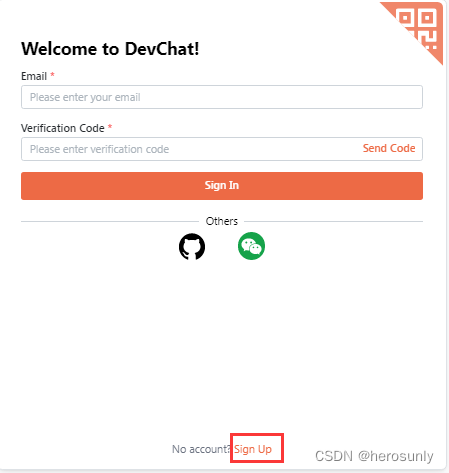Open the Sign Up link

tap(253, 449)
